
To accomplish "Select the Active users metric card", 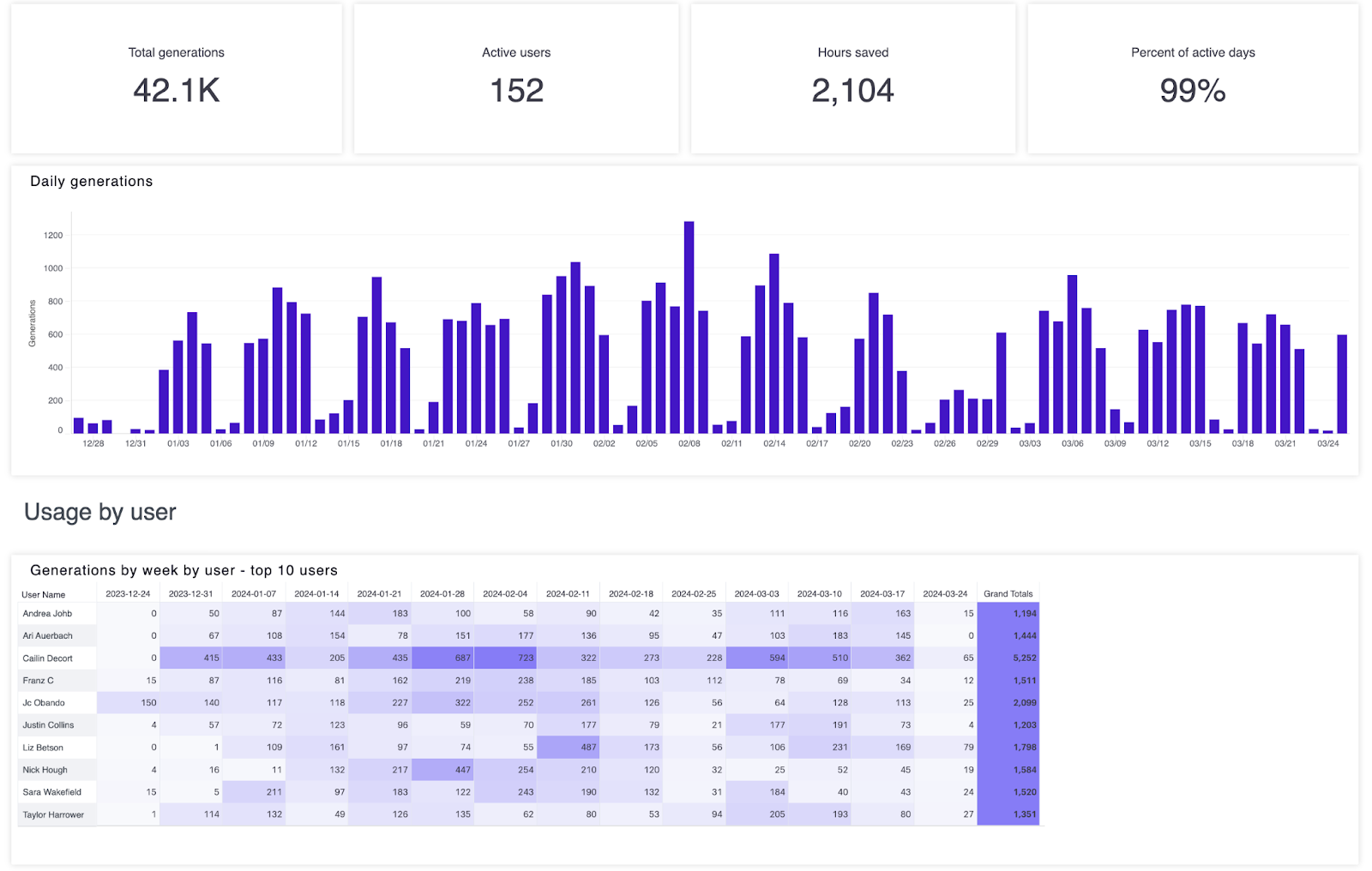I will [515, 77].
